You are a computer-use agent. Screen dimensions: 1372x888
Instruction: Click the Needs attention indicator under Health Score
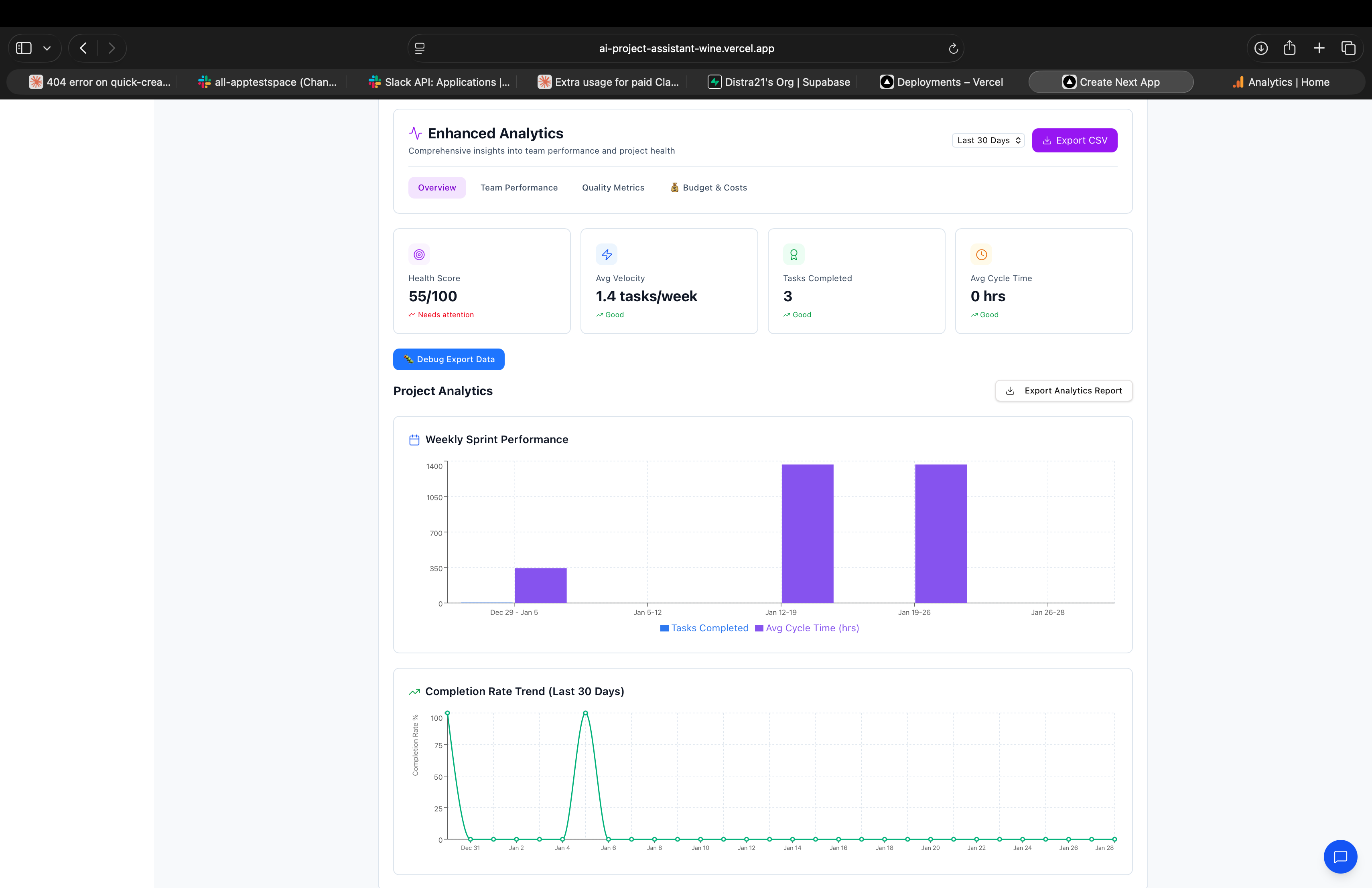(442, 314)
